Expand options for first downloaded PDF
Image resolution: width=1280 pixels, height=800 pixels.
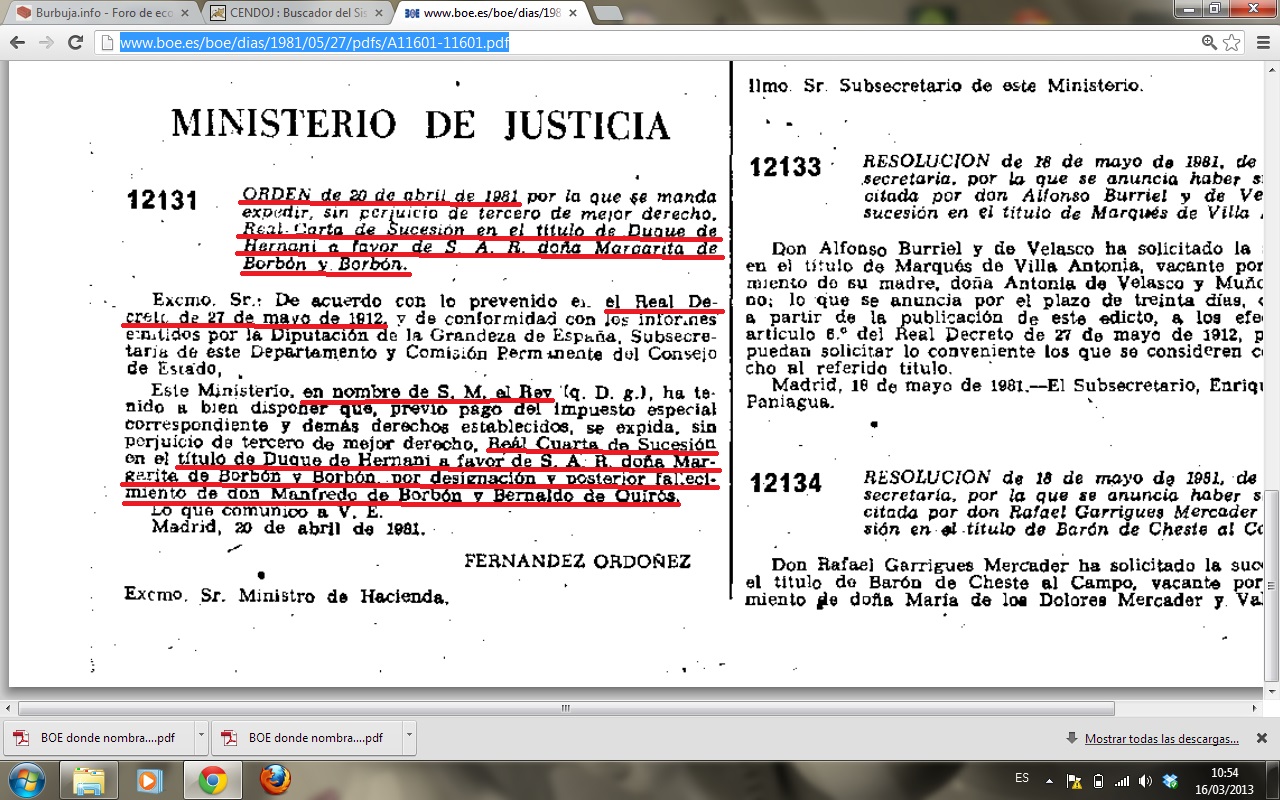[x=201, y=738]
